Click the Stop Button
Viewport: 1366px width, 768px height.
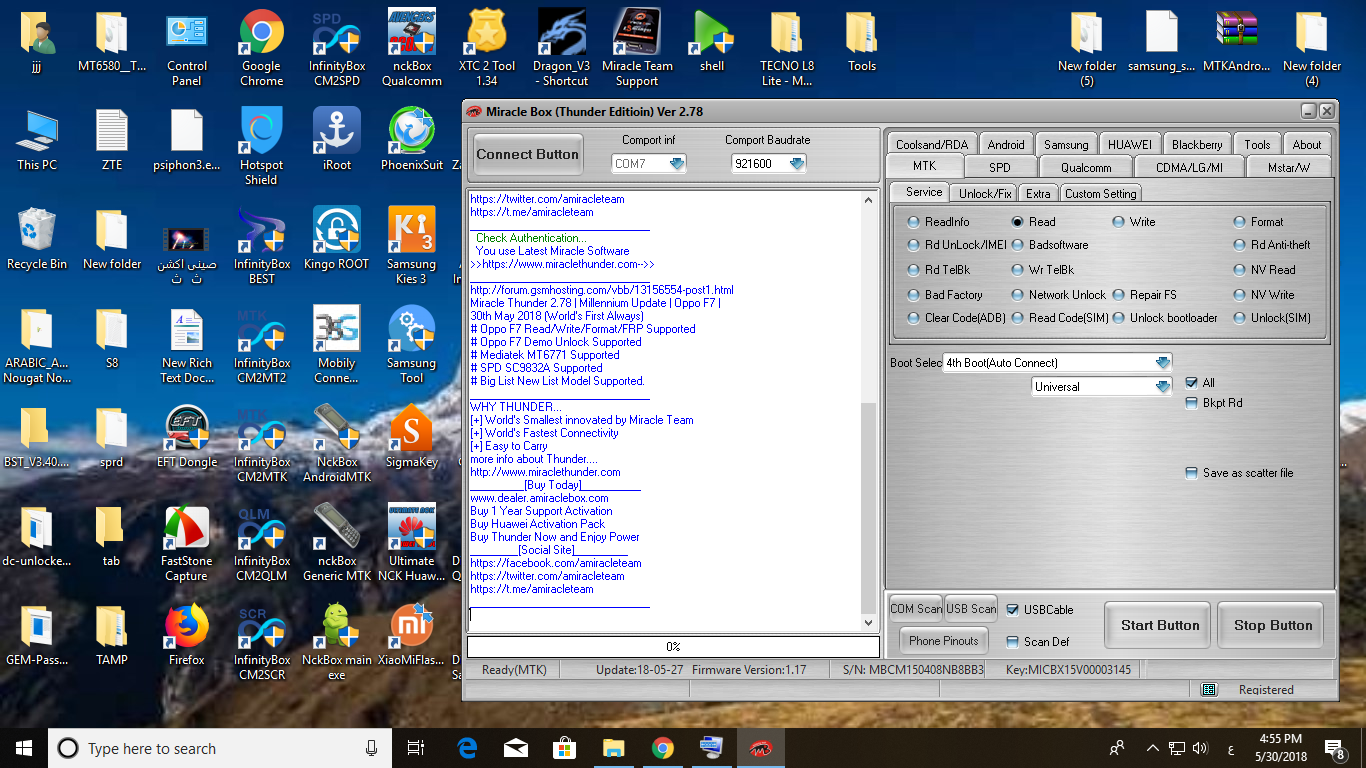[x=1273, y=626]
